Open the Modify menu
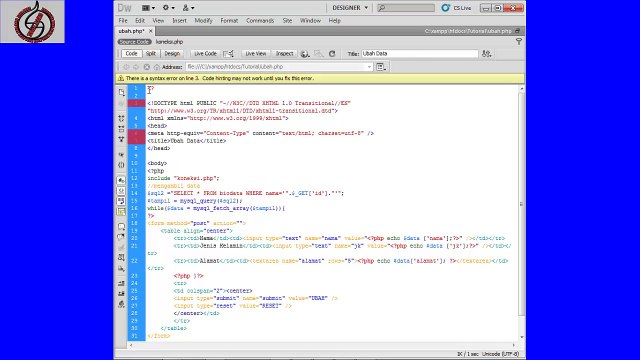The height and width of the screenshot is (360, 640). click(x=203, y=20)
